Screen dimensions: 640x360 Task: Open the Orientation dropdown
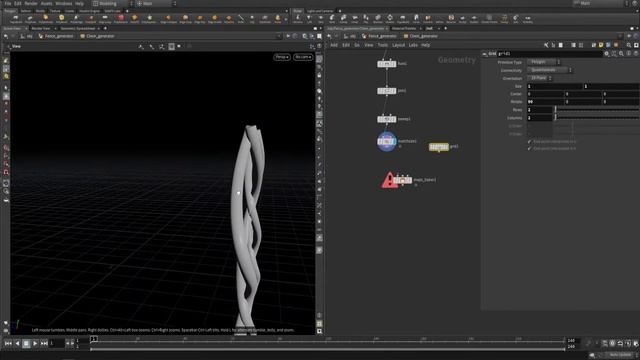tap(540, 78)
